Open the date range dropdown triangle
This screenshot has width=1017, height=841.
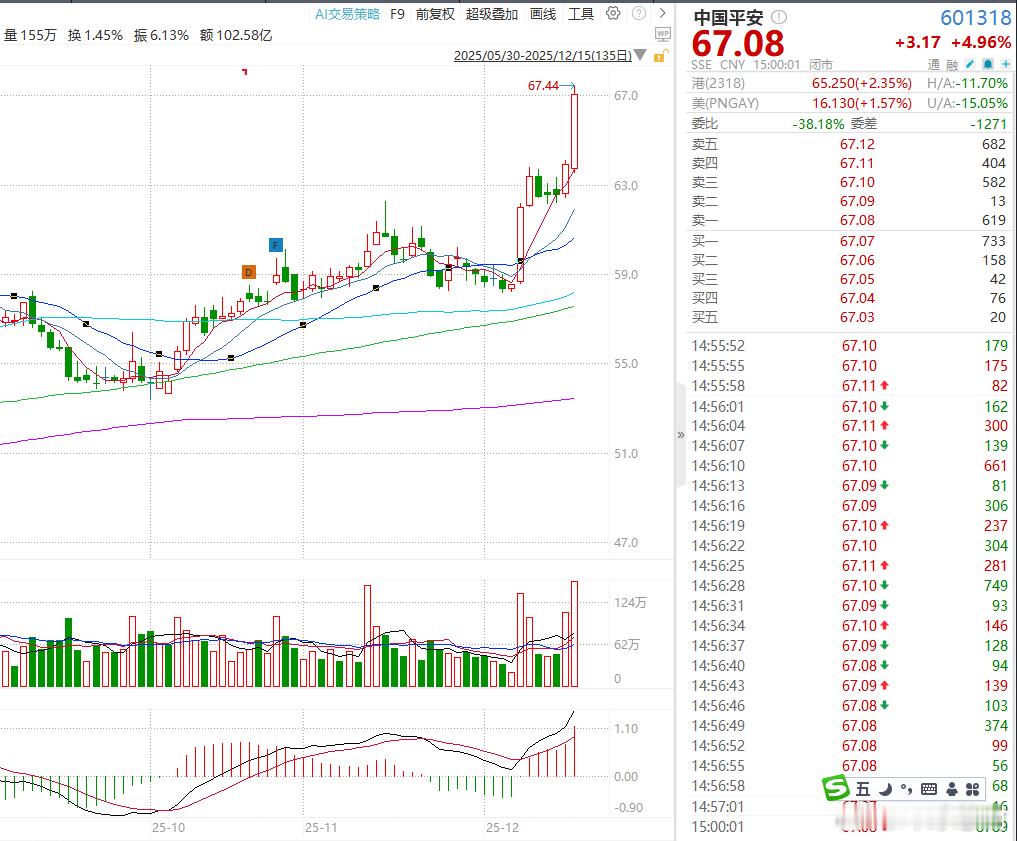[x=640, y=55]
